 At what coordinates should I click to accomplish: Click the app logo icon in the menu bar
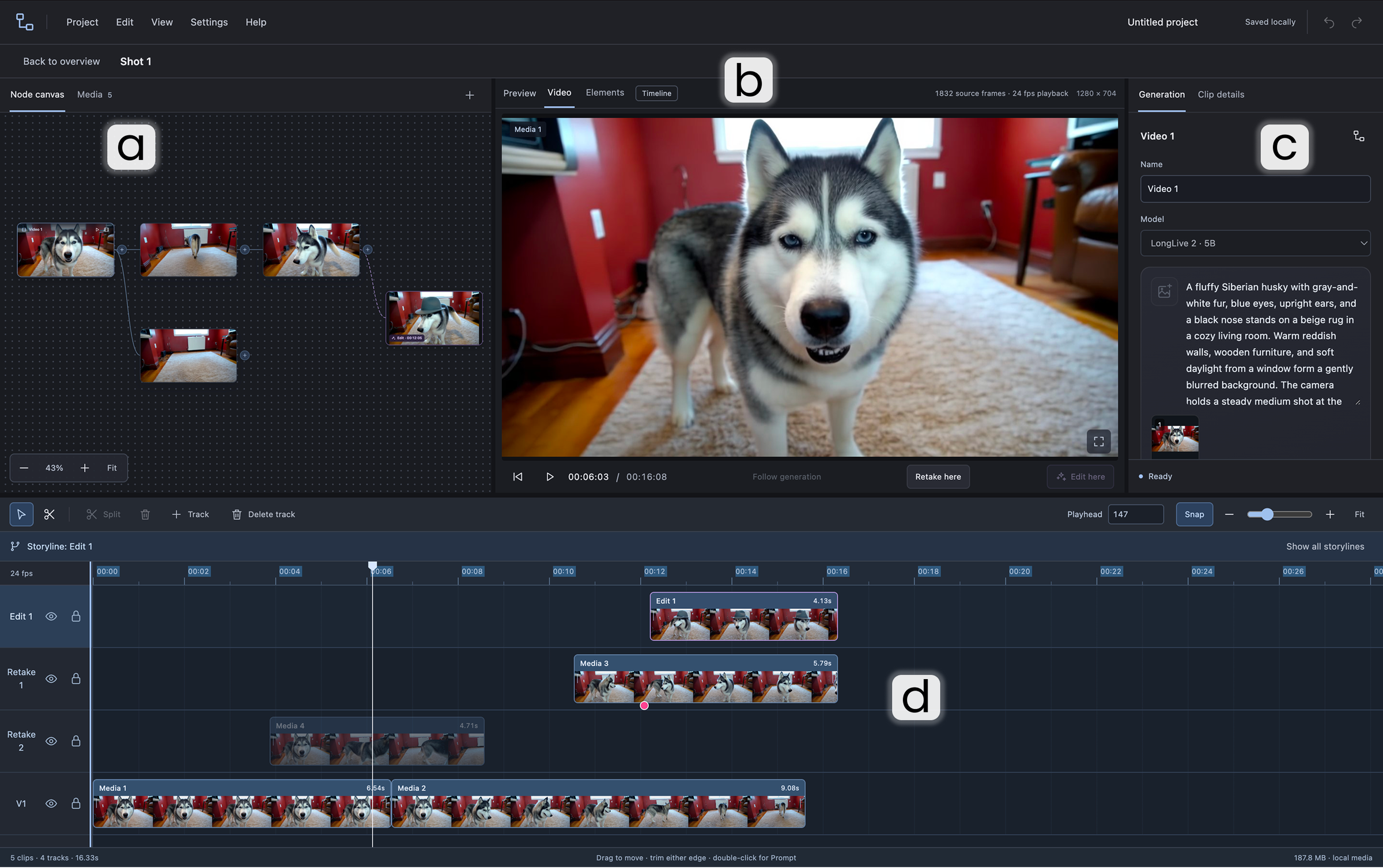[x=24, y=22]
